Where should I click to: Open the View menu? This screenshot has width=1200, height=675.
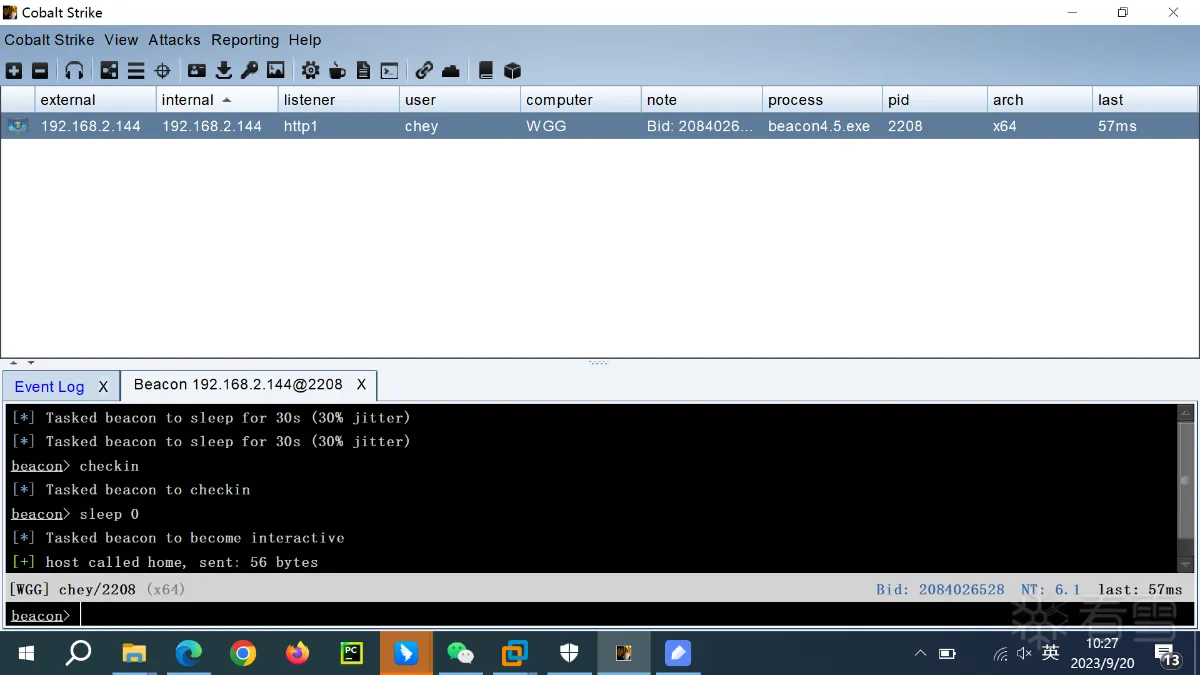(121, 40)
